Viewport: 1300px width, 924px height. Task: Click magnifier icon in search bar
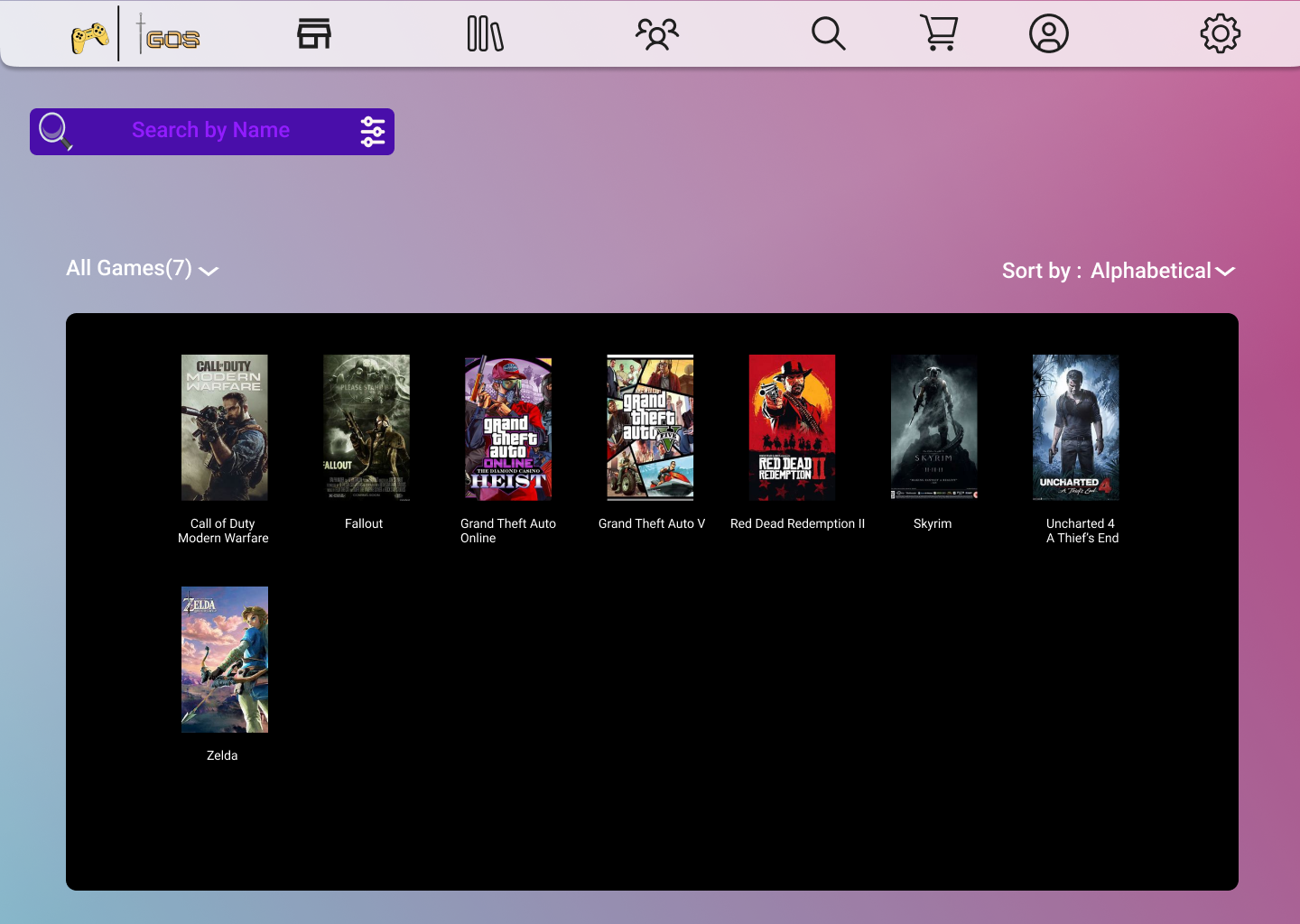click(55, 131)
